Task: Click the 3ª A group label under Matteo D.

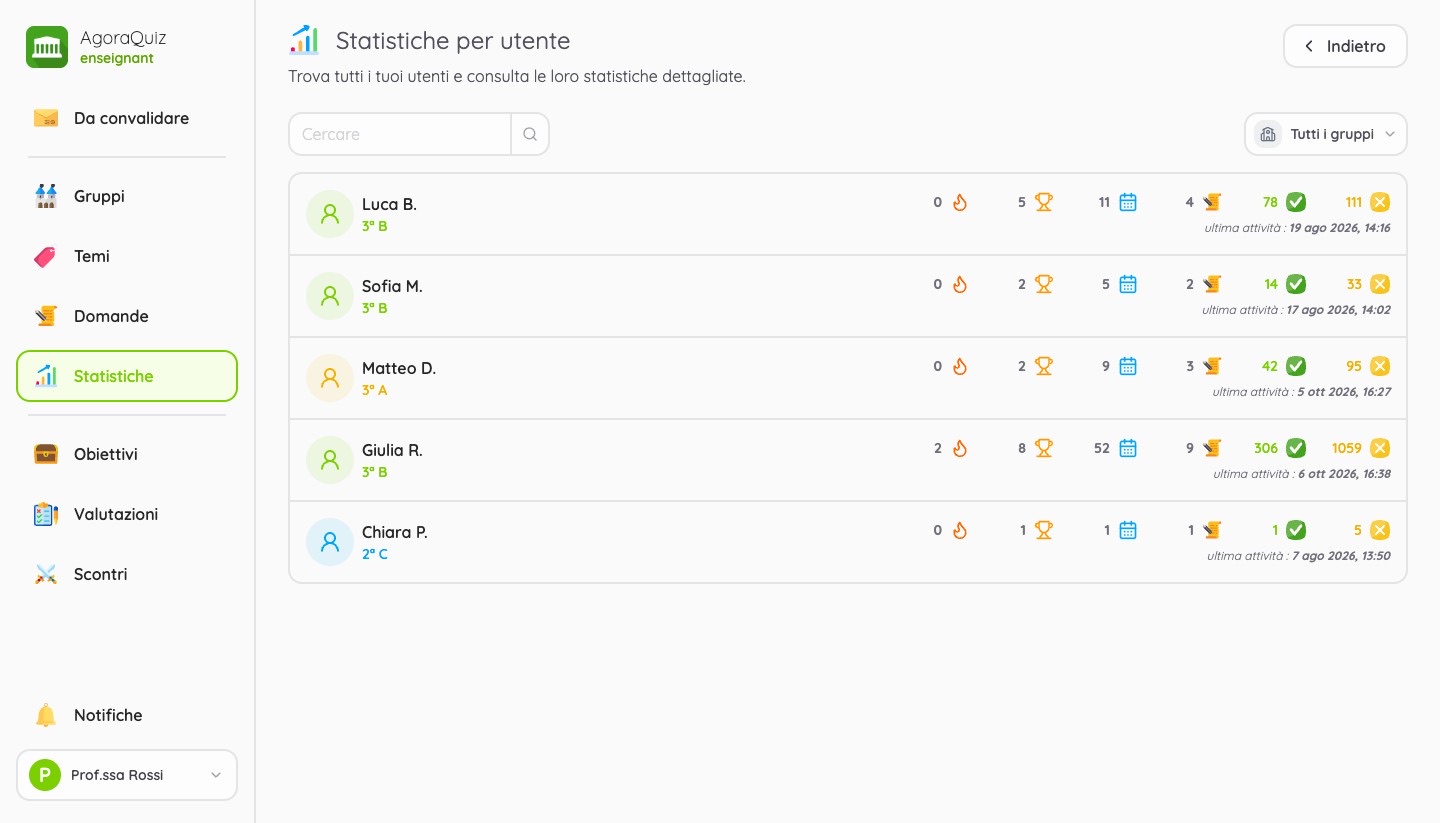Action: 375,390
